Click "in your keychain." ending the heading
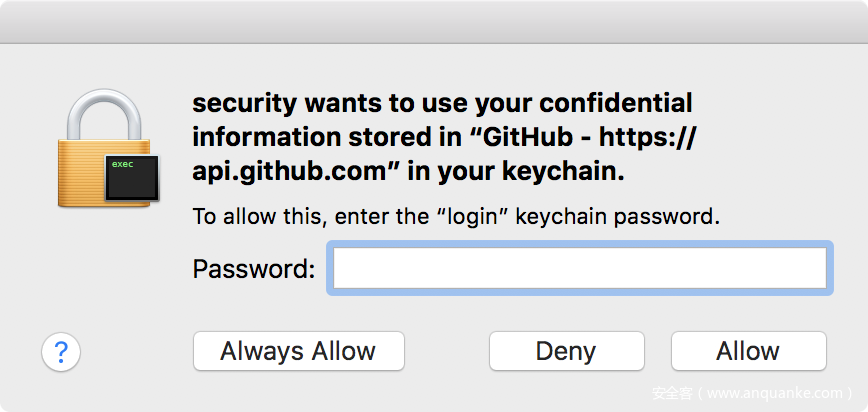 516,171
